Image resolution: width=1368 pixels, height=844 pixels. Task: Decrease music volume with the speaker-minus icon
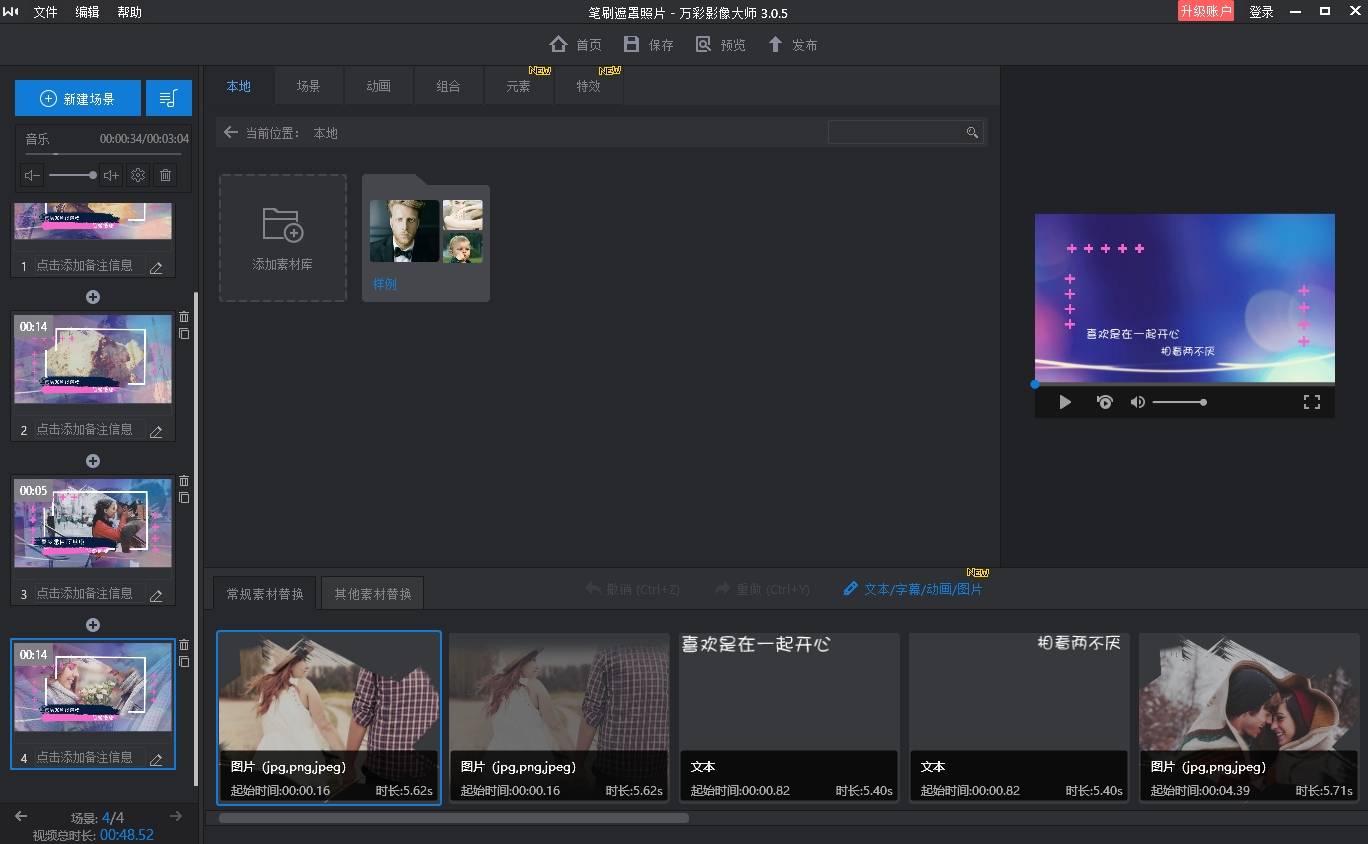pos(33,175)
